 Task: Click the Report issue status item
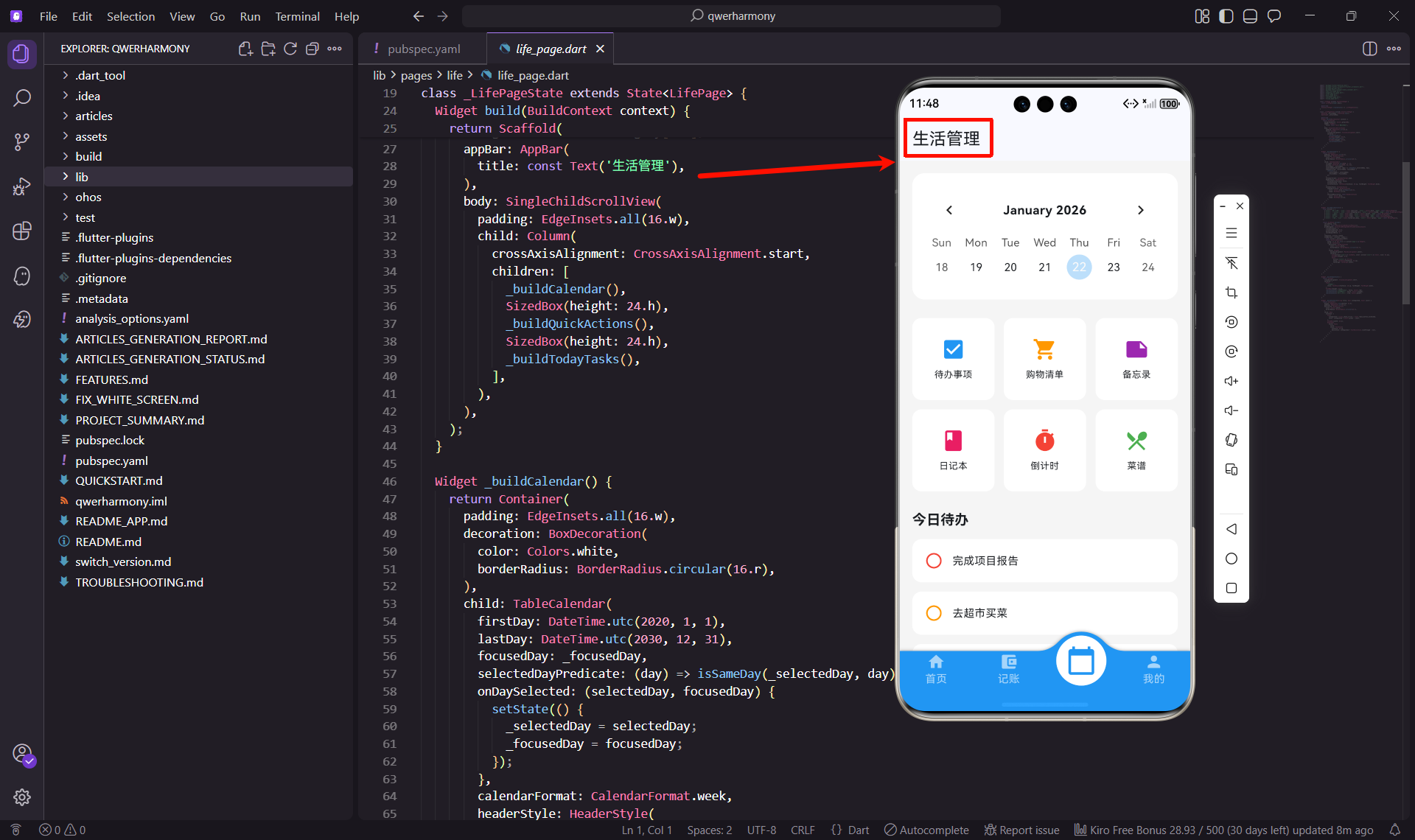(1021, 830)
